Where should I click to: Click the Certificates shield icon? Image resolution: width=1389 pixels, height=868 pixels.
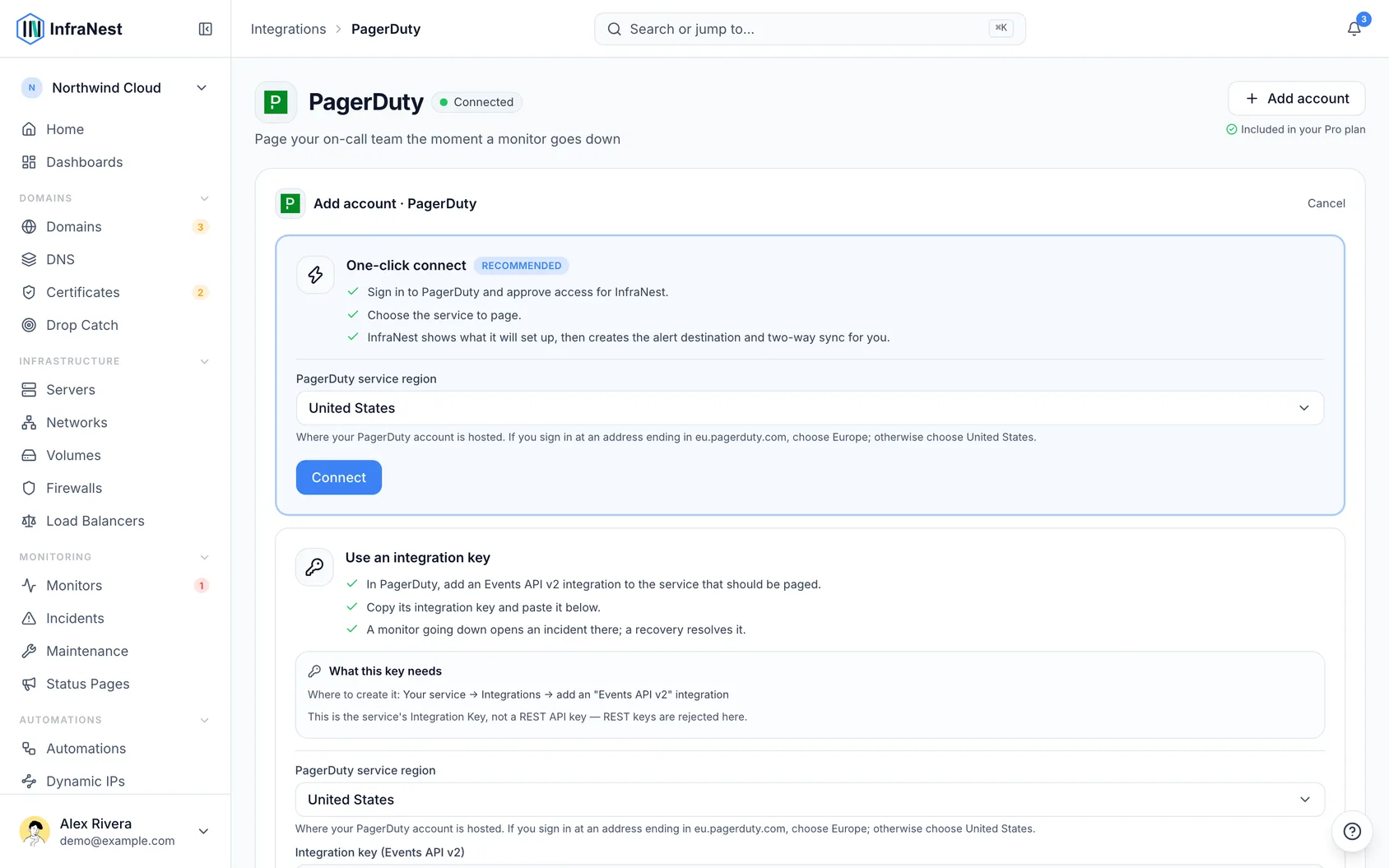29,293
